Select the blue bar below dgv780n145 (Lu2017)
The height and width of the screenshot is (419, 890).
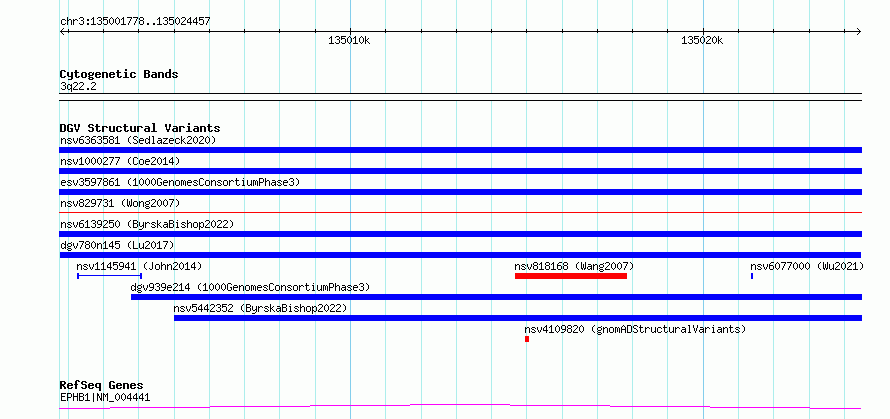point(460,255)
